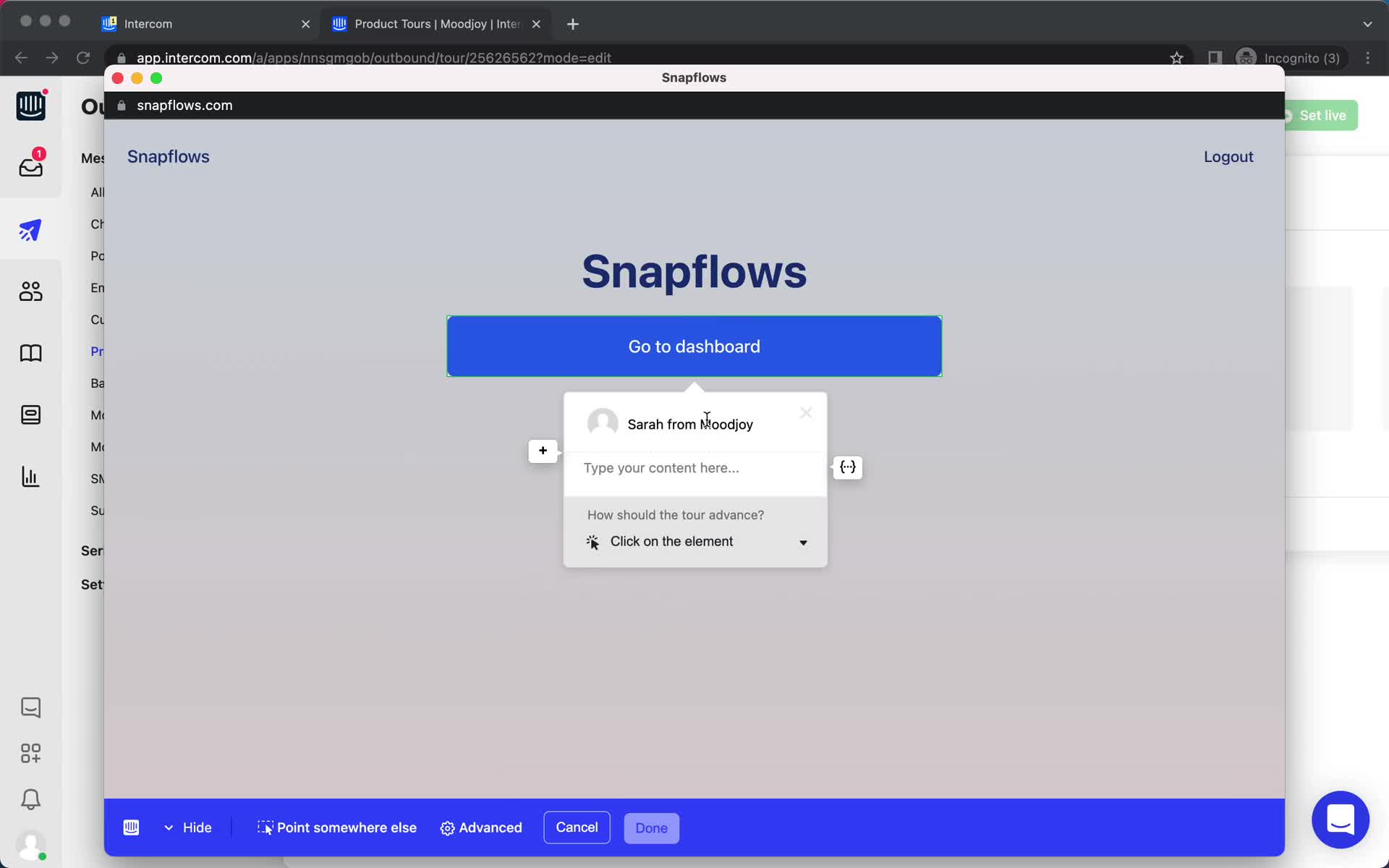
Task: Click Point somewhere else to reposition tooltip
Action: tap(336, 827)
